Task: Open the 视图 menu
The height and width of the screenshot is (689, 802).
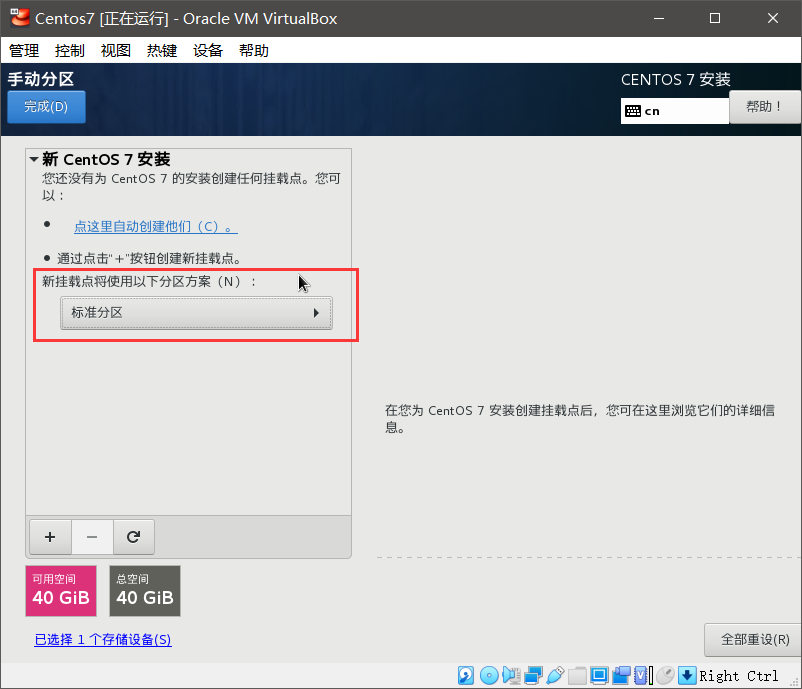Action: [x=116, y=50]
